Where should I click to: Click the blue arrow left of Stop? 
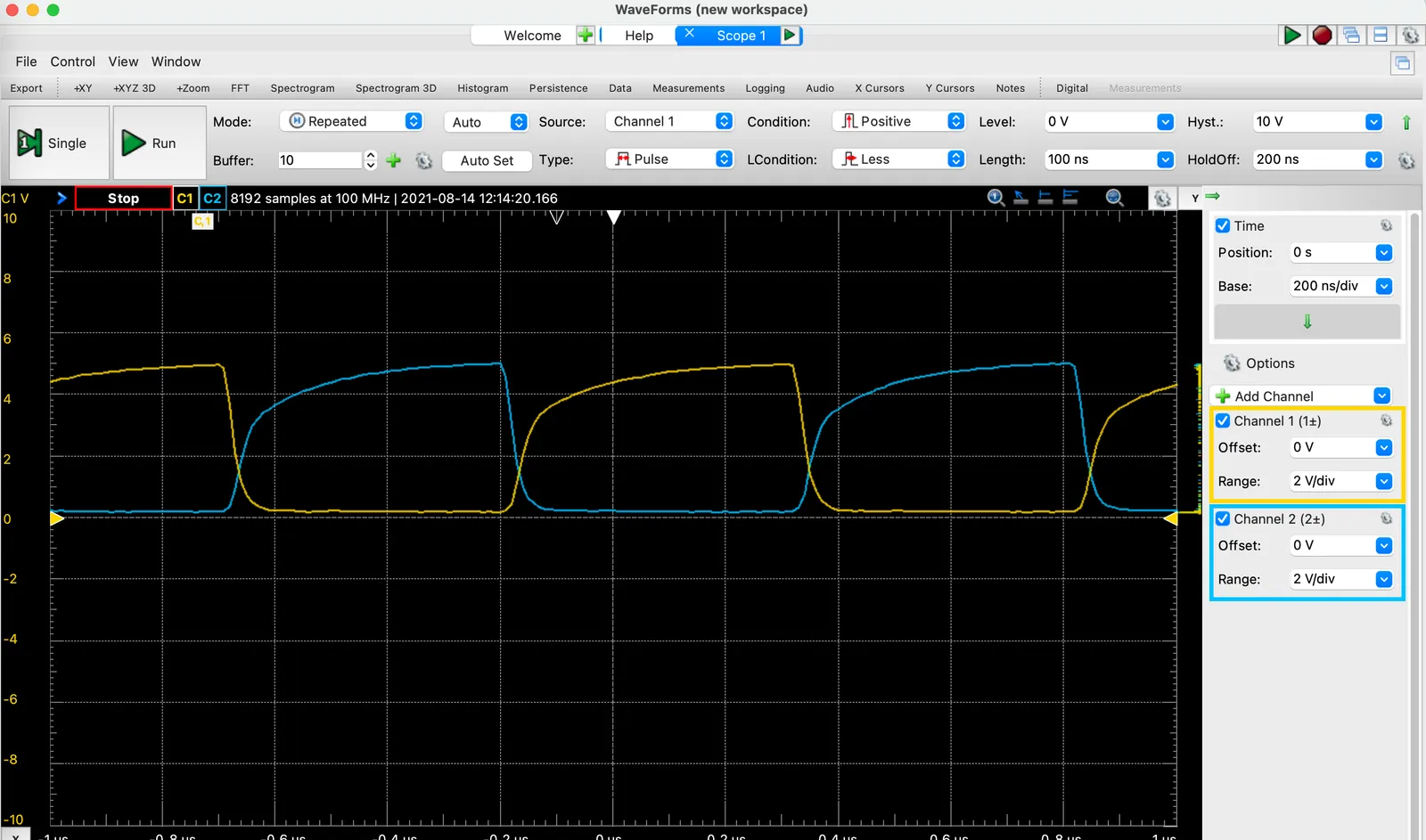click(61, 198)
